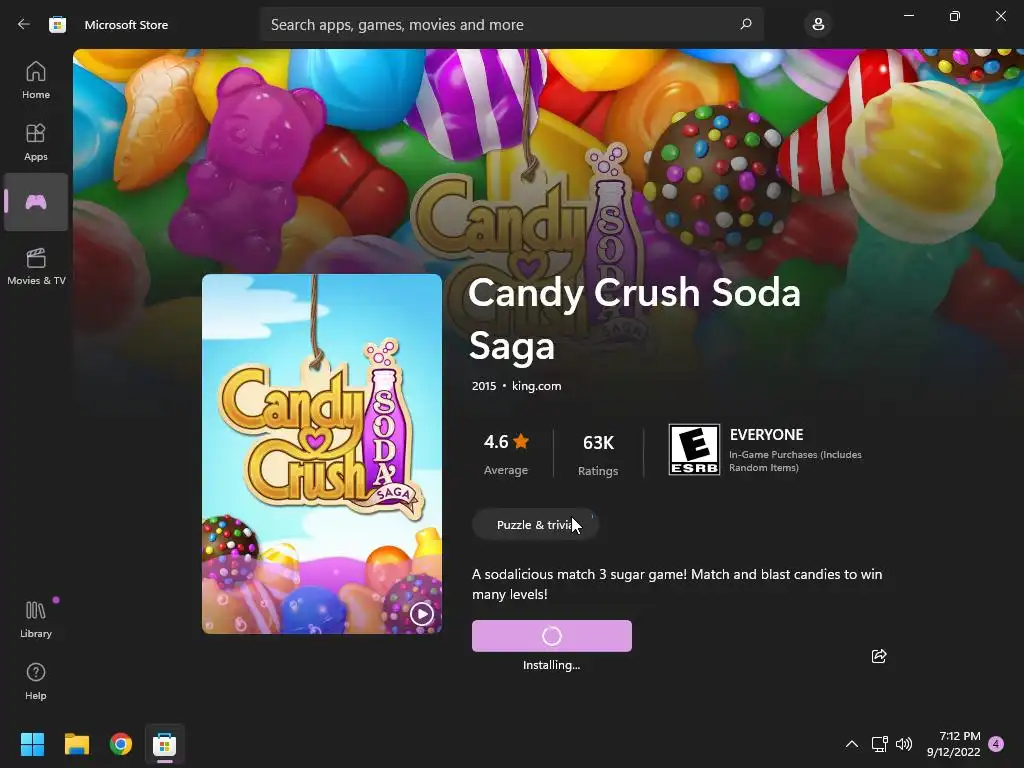Open network status tray icon
Screen dimensions: 1024x768
879,744
